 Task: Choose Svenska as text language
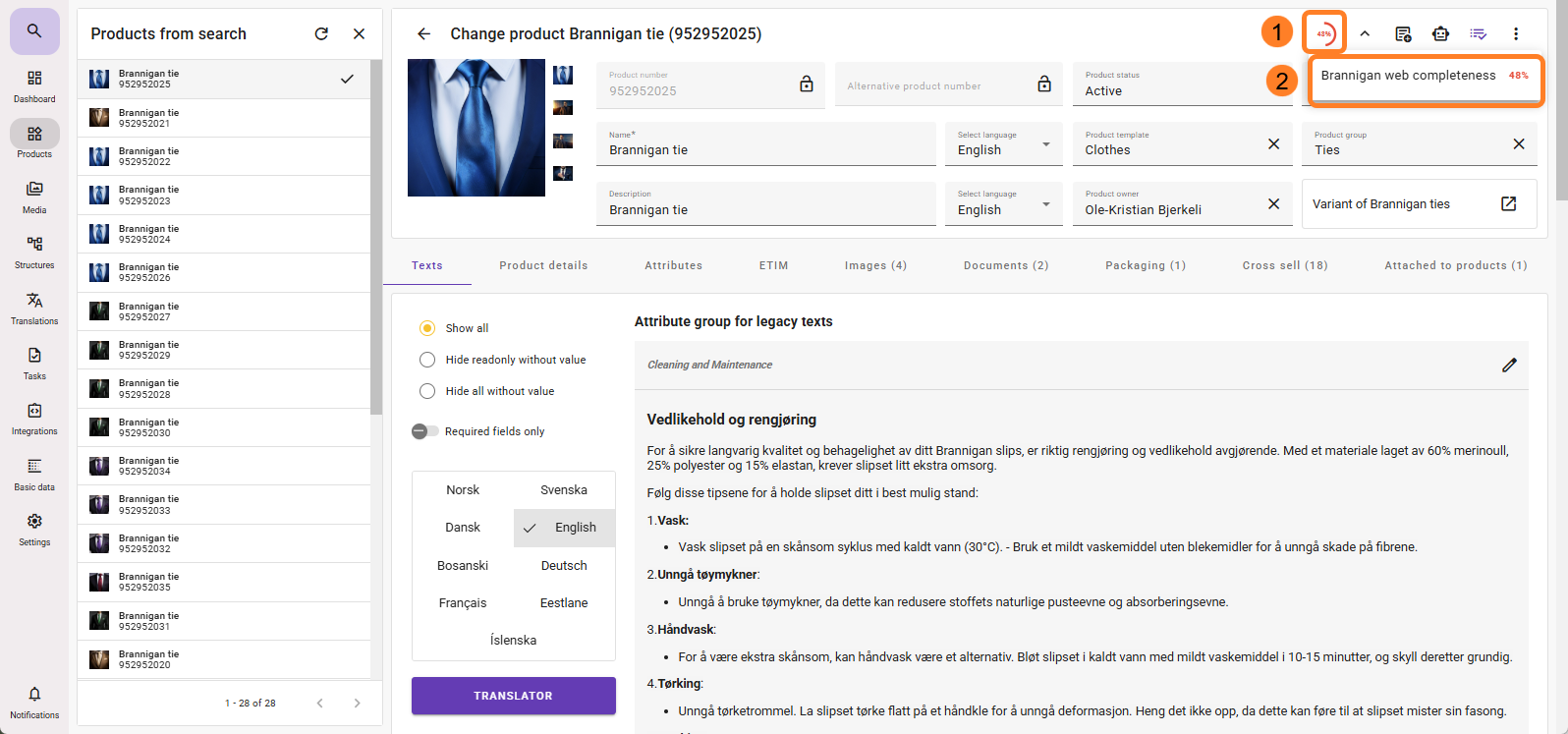click(564, 490)
